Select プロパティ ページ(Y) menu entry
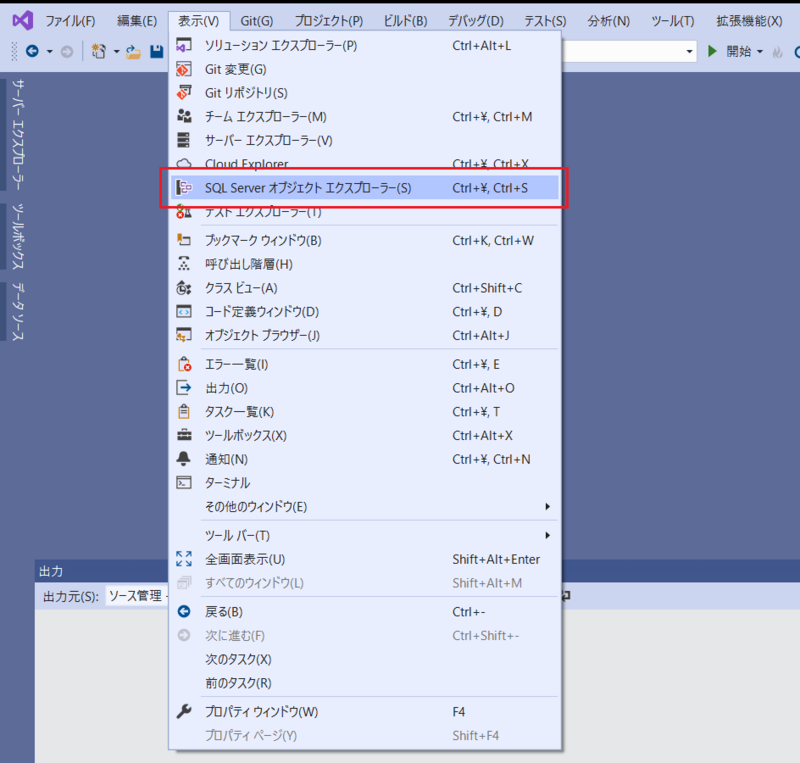This screenshot has height=763, width=800. point(364,735)
